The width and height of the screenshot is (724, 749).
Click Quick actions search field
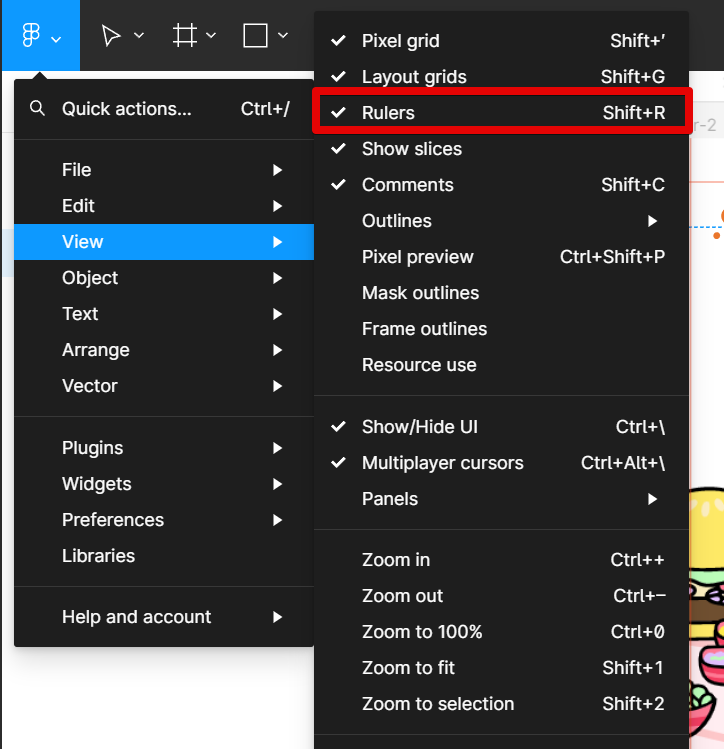[x=127, y=109]
